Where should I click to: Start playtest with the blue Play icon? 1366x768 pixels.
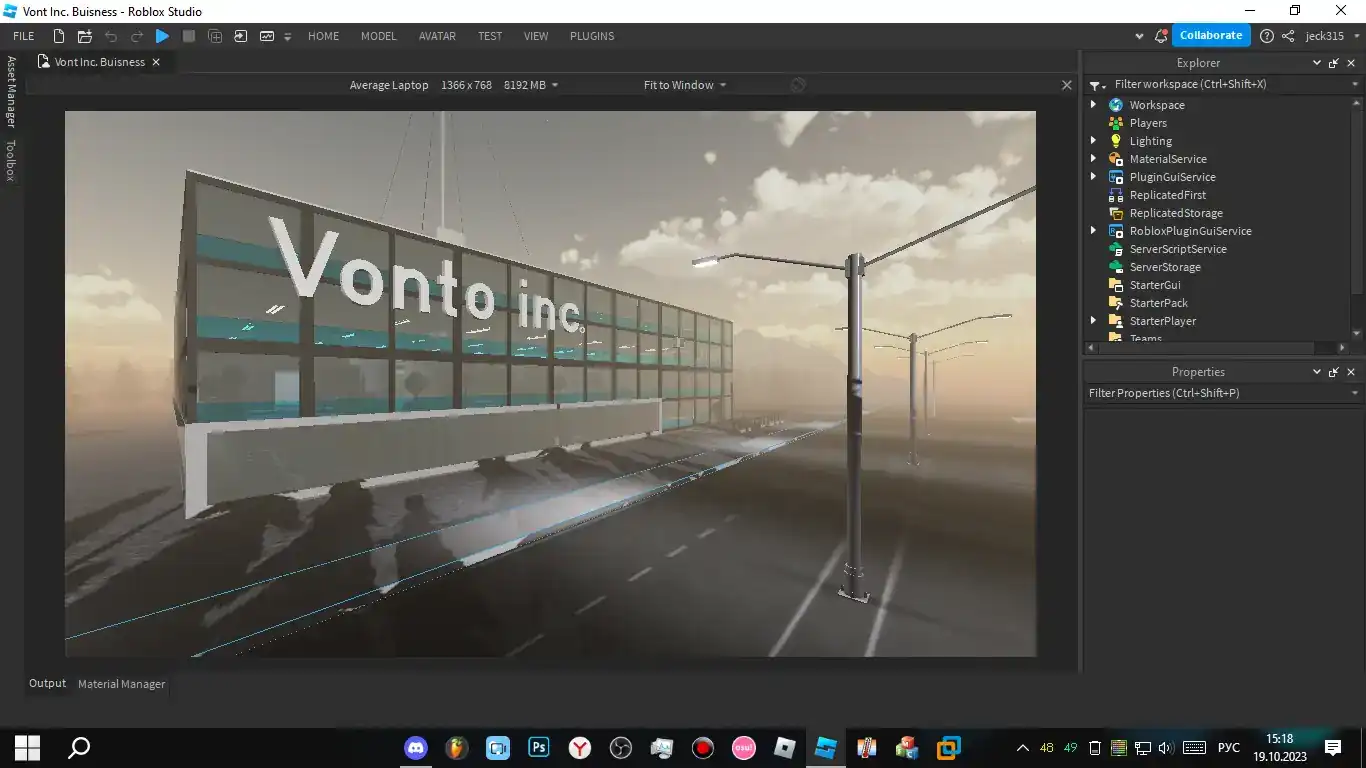[162, 36]
